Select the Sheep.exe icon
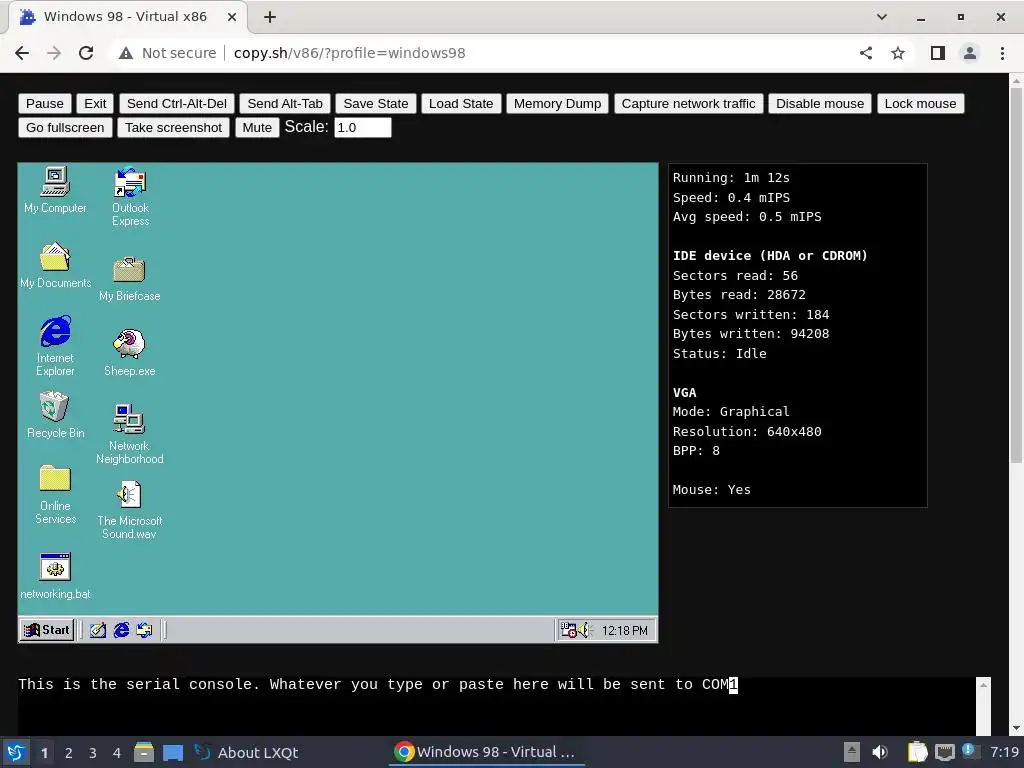This screenshot has width=1024, height=768. [x=129, y=353]
